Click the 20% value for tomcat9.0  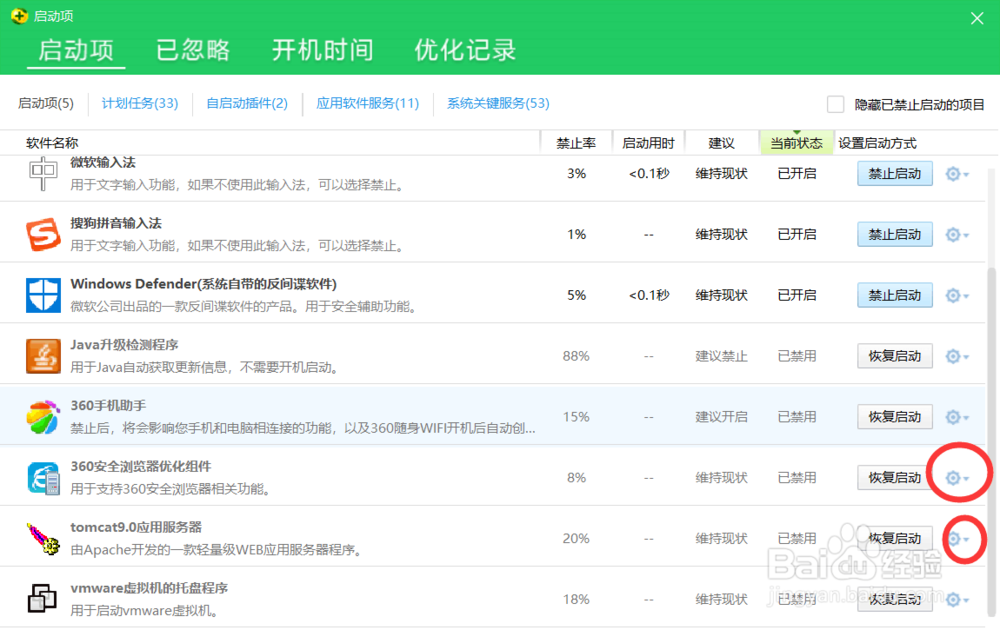coord(576,539)
